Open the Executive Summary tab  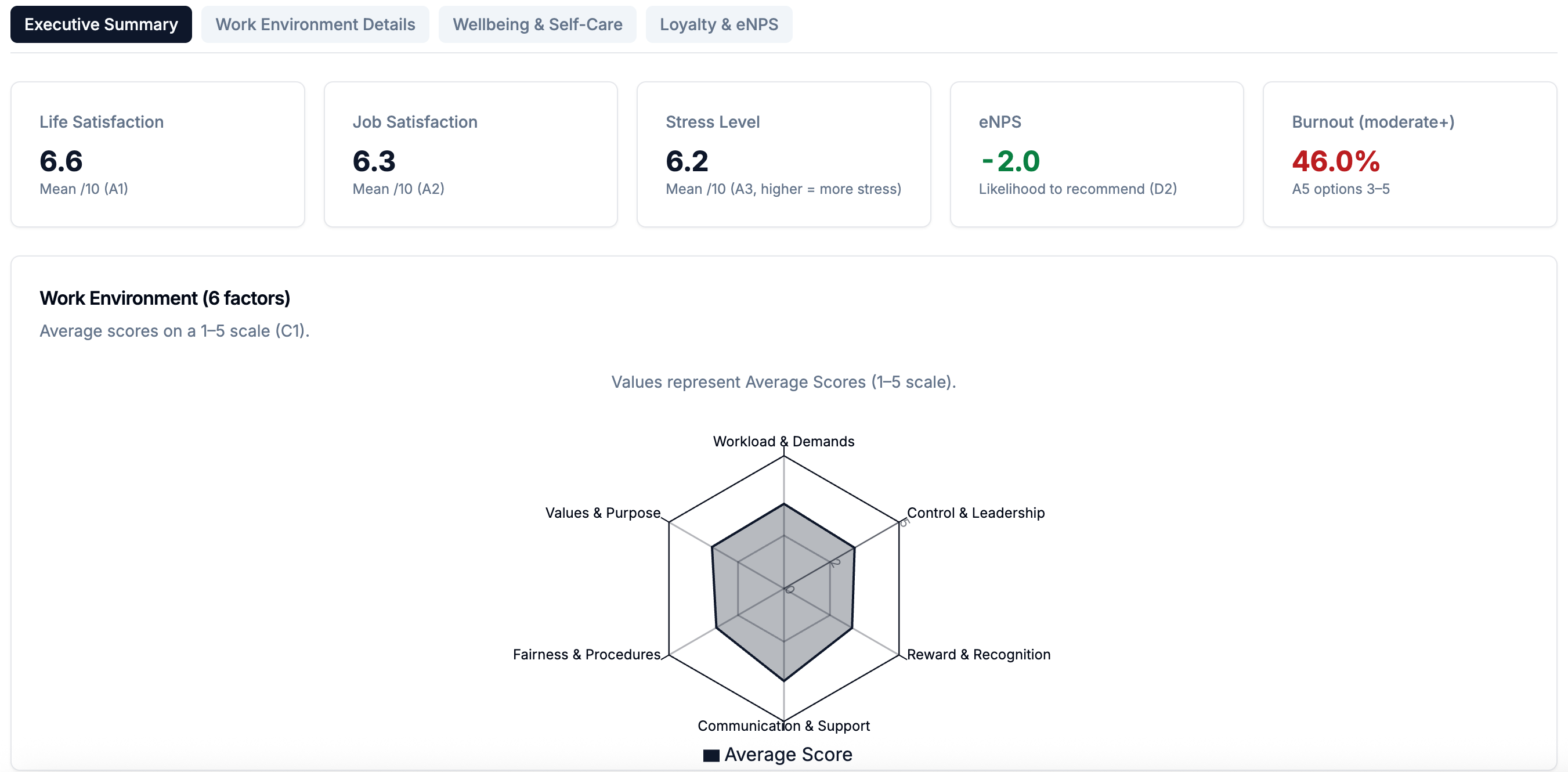[x=101, y=24]
